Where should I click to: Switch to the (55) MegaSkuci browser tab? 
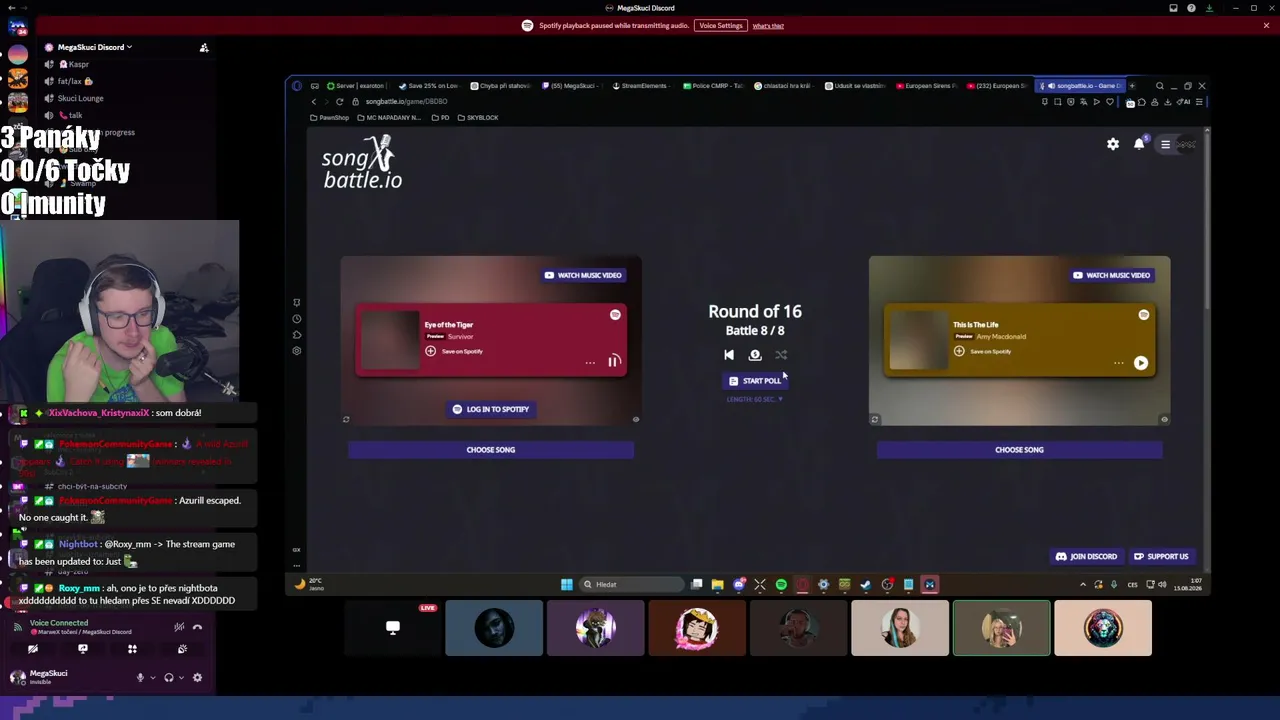point(571,86)
